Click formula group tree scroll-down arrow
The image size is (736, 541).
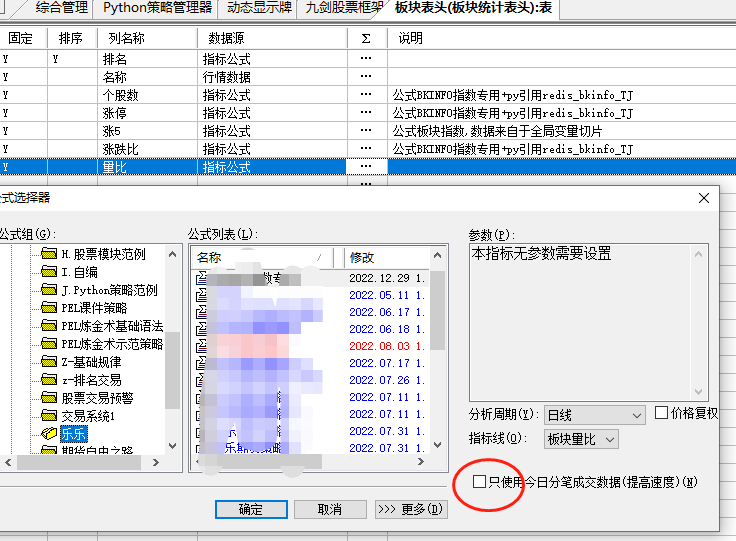(x=172, y=446)
